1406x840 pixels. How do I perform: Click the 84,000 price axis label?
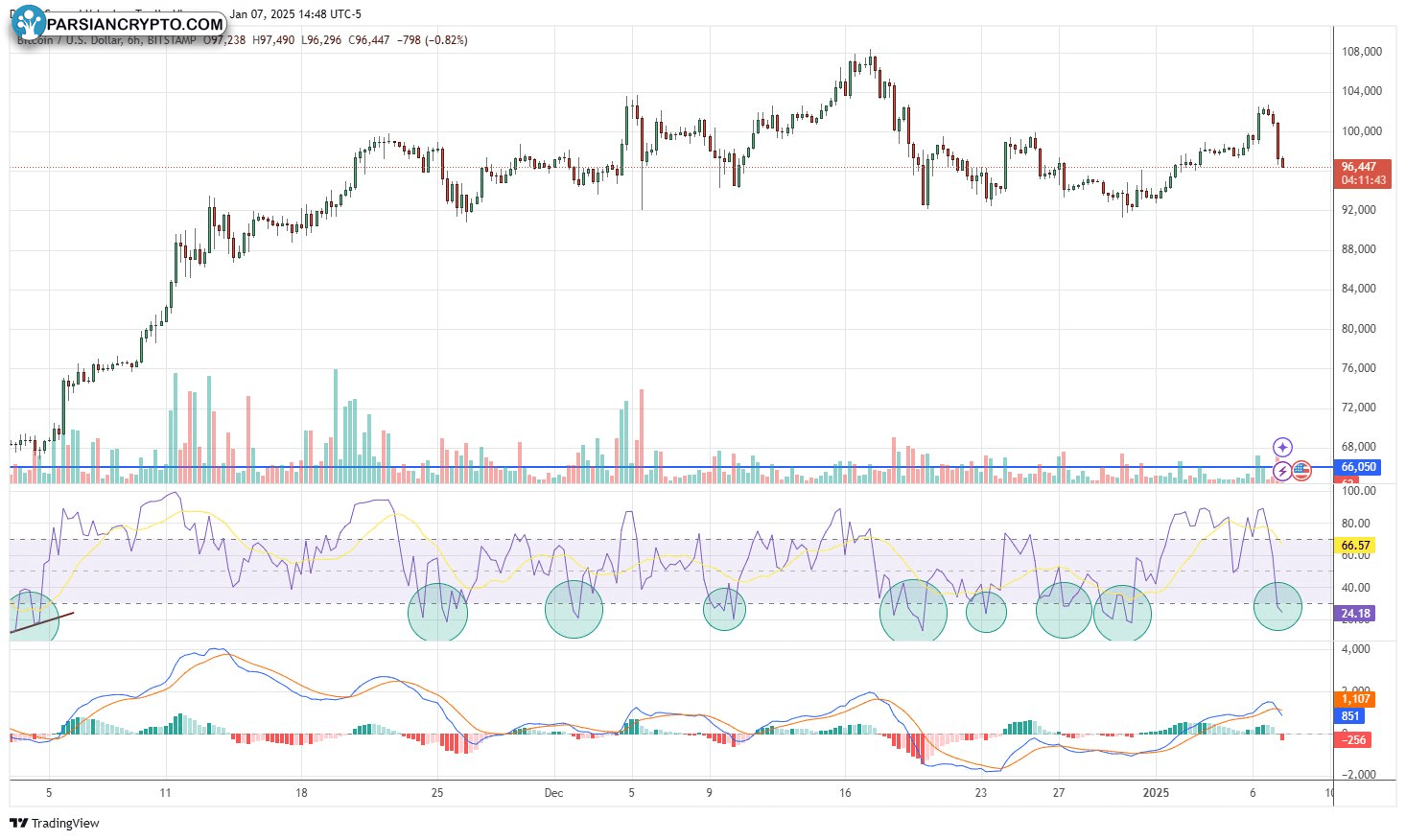[1358, 289]
